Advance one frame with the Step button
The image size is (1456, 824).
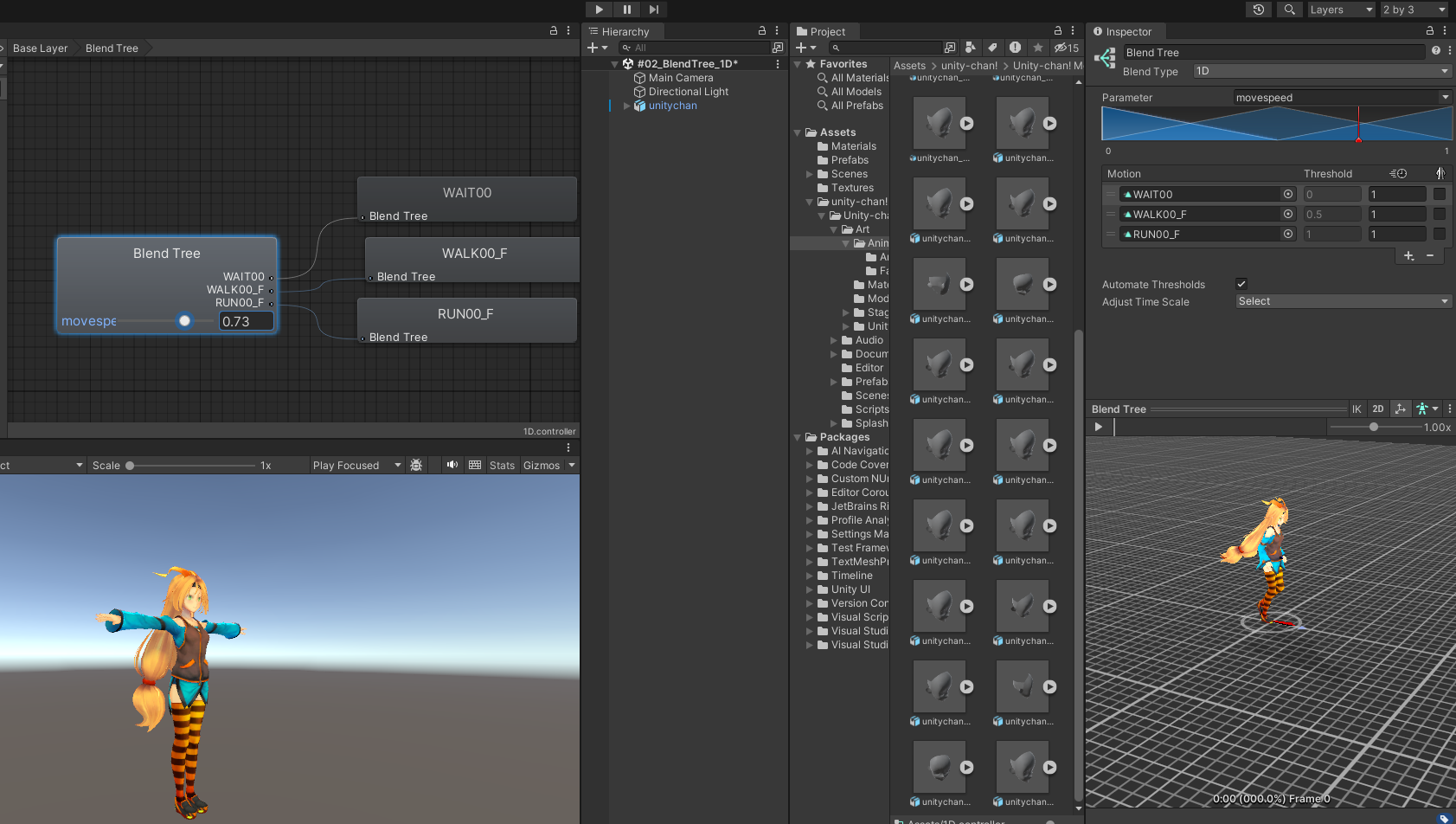click(654, 10)
